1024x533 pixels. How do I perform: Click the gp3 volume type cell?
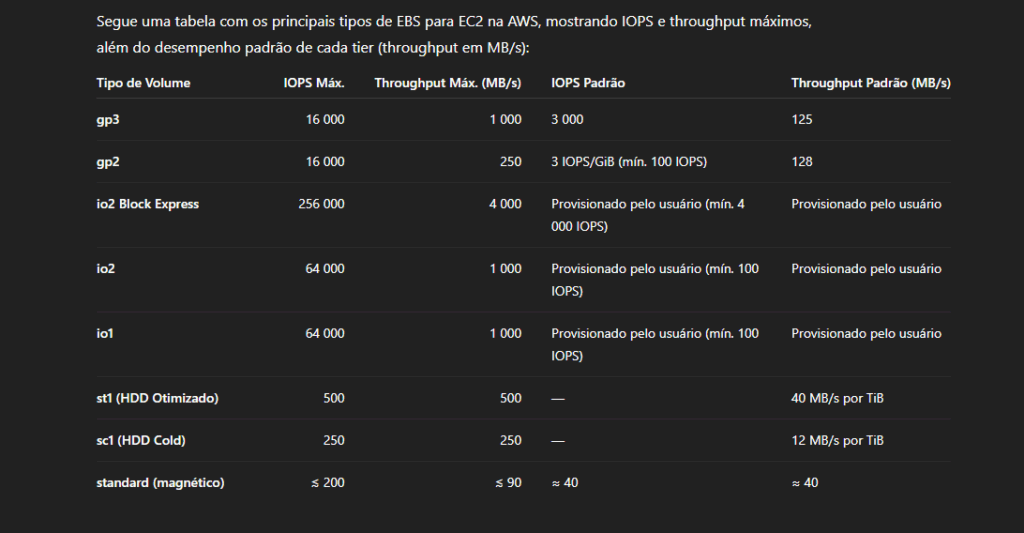click(108, 120)
